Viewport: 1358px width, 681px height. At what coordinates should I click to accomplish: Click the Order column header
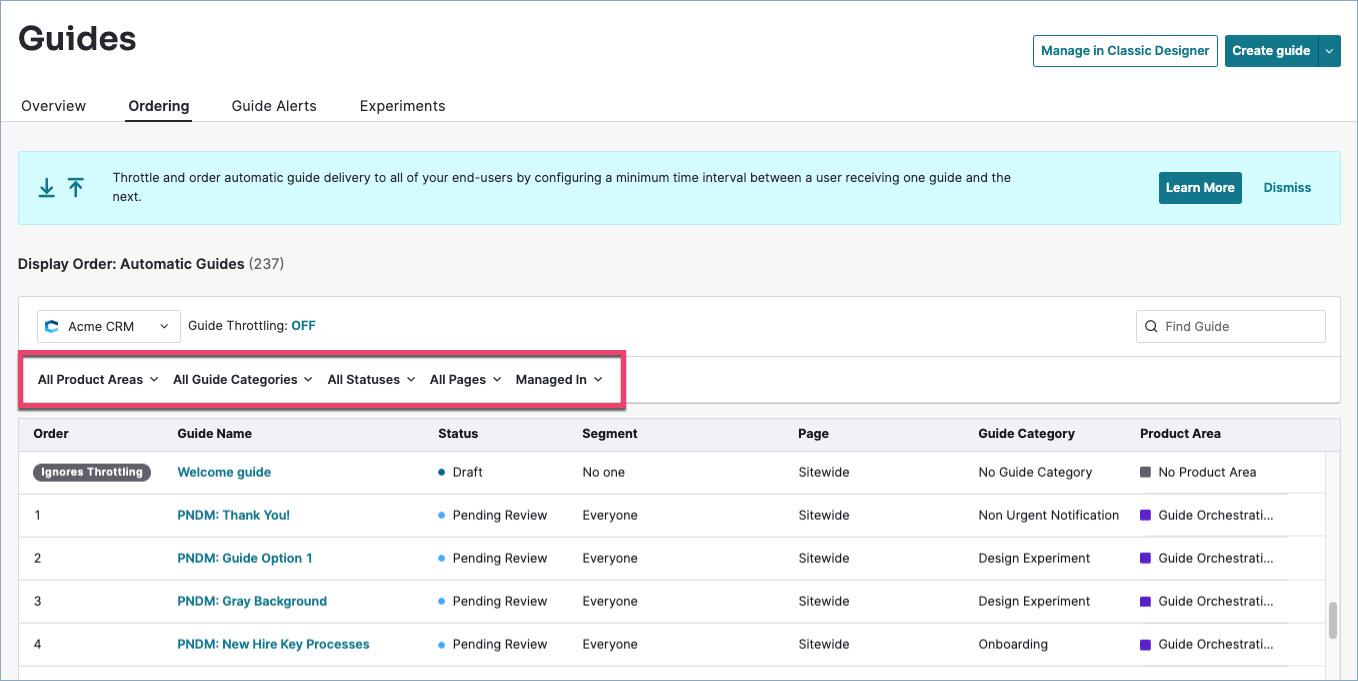(x=51, y=434)
